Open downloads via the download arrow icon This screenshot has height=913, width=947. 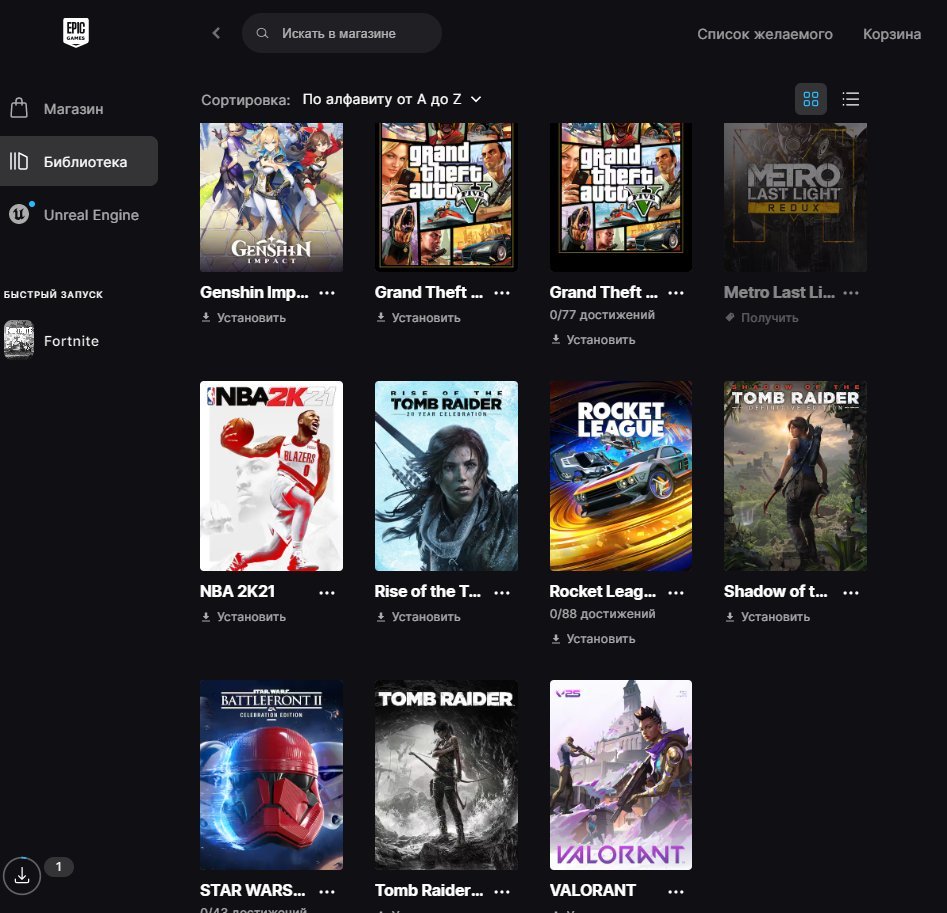tap(22, 875)
